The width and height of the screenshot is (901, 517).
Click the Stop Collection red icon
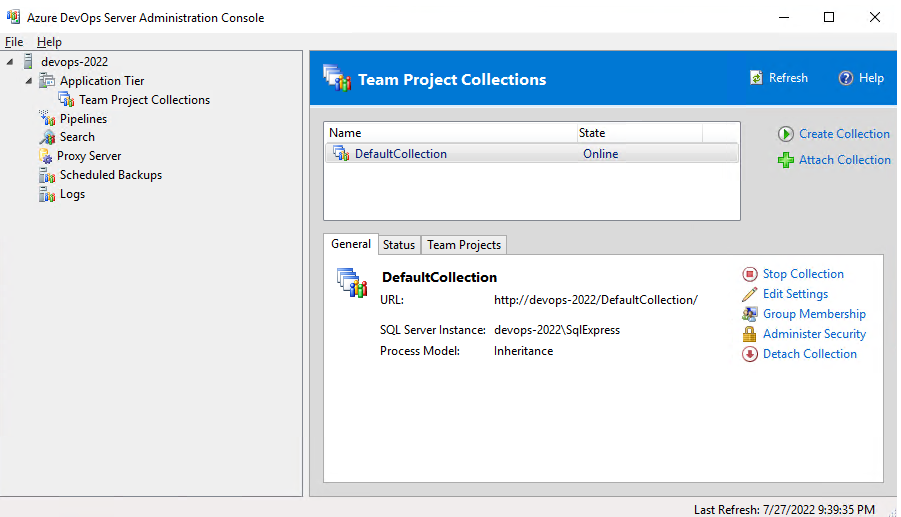[x=749, y=274]
